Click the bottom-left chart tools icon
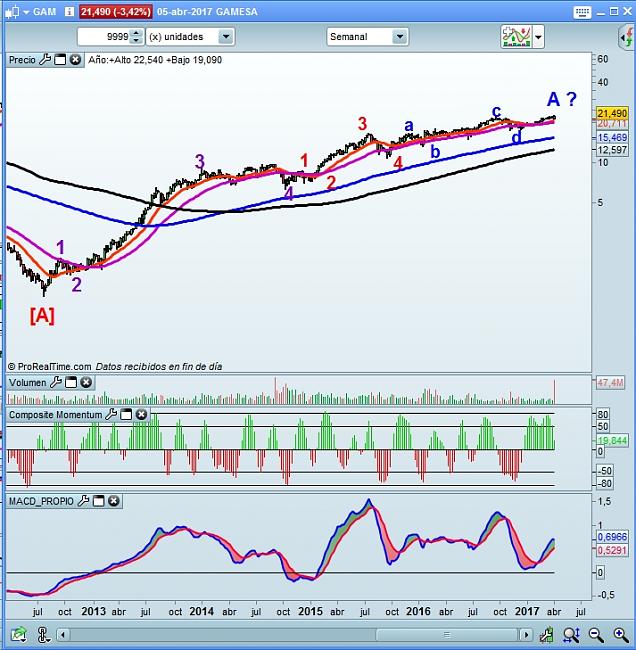 coord(19,634)
